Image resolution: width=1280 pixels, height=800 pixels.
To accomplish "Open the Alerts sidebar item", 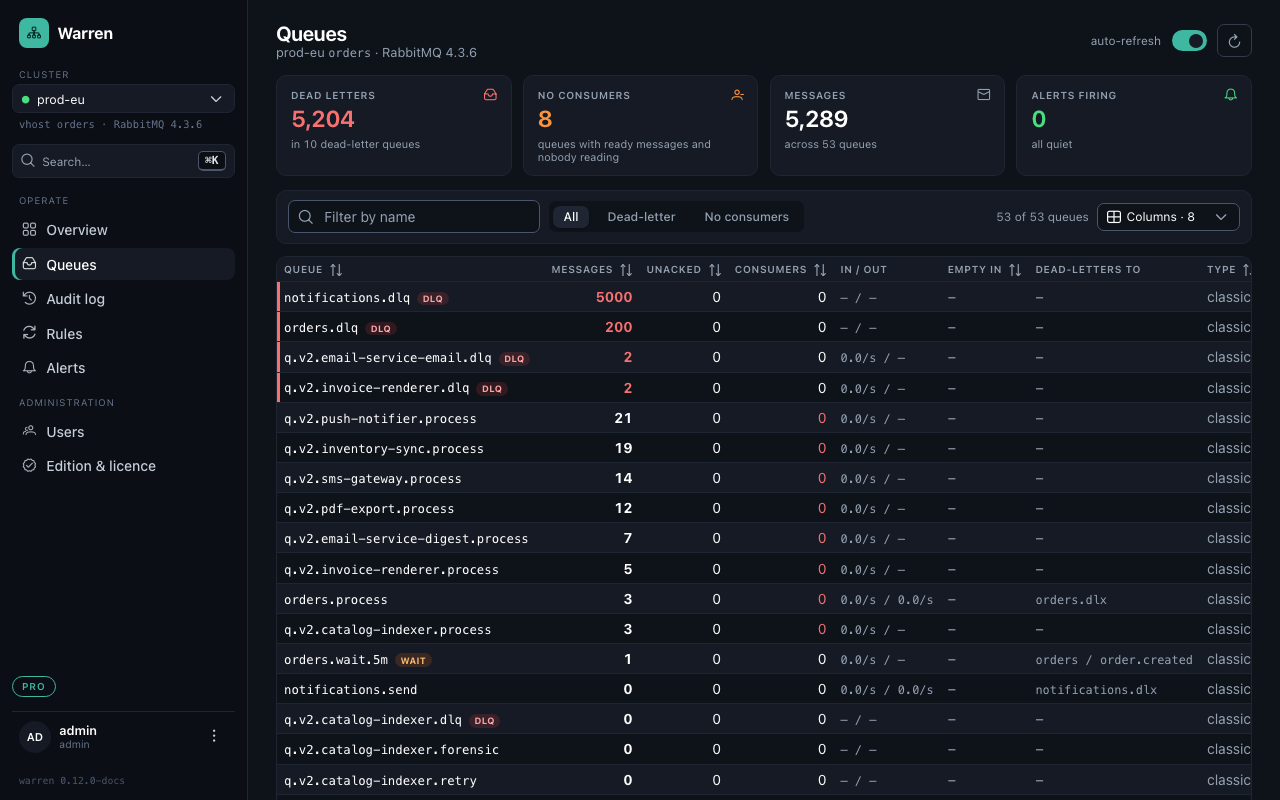I will click(123, 368).
